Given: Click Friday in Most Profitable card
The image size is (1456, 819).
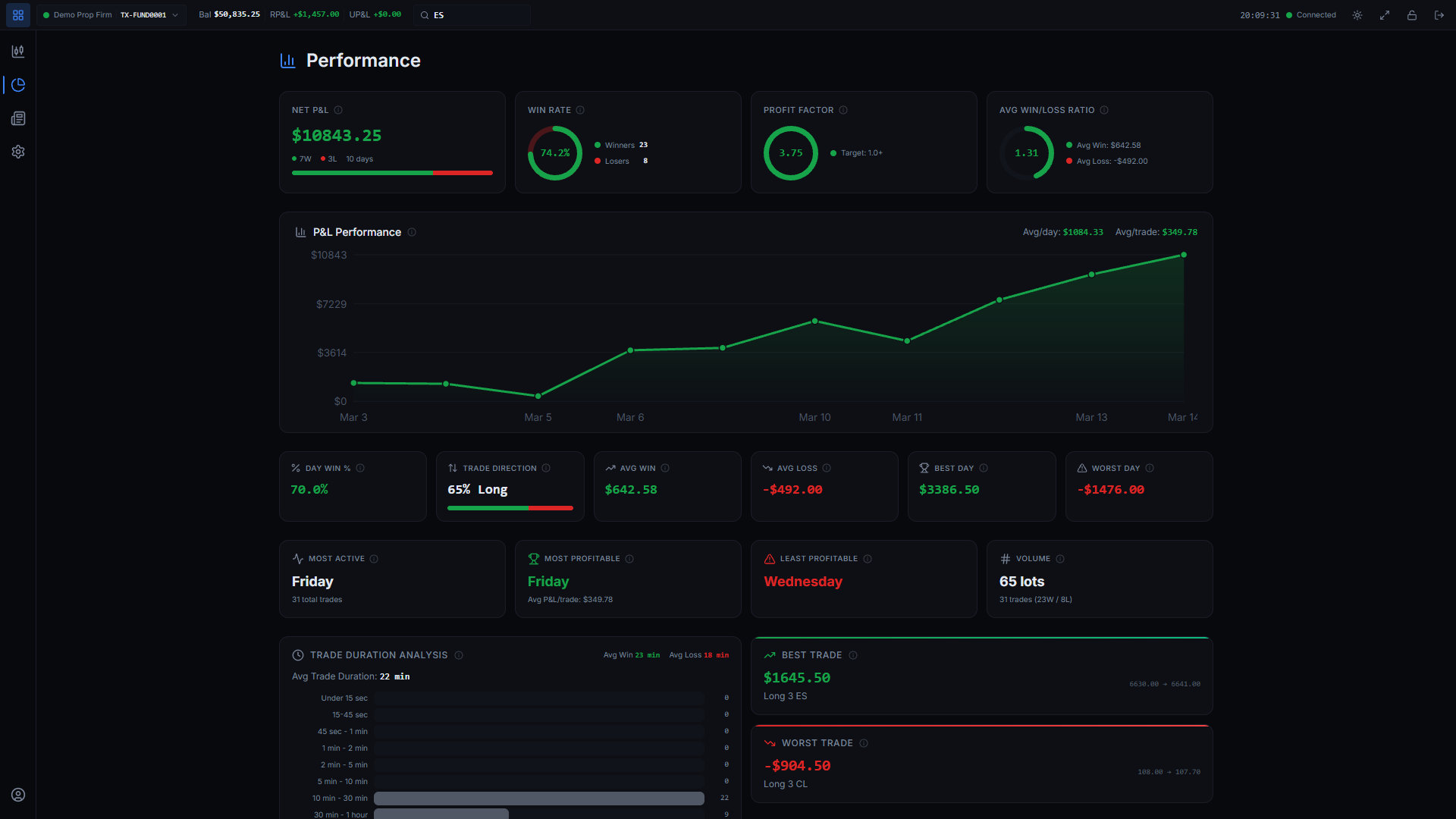Looking at the screenshot, I should pyautogui.click(x=548, y=582).
